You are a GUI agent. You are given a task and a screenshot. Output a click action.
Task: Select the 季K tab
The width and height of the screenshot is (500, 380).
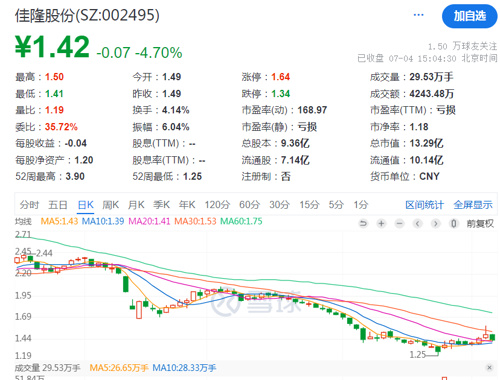162,205
